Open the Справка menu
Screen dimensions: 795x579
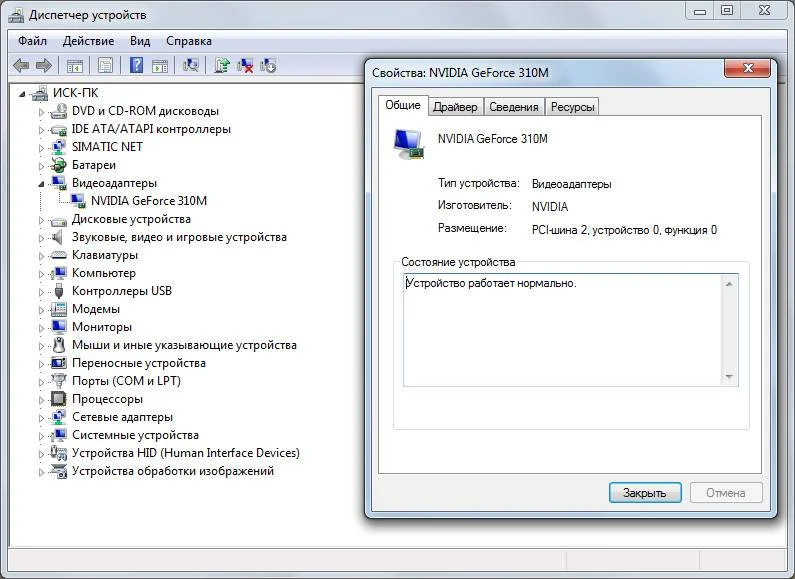[x=189, y=41]
